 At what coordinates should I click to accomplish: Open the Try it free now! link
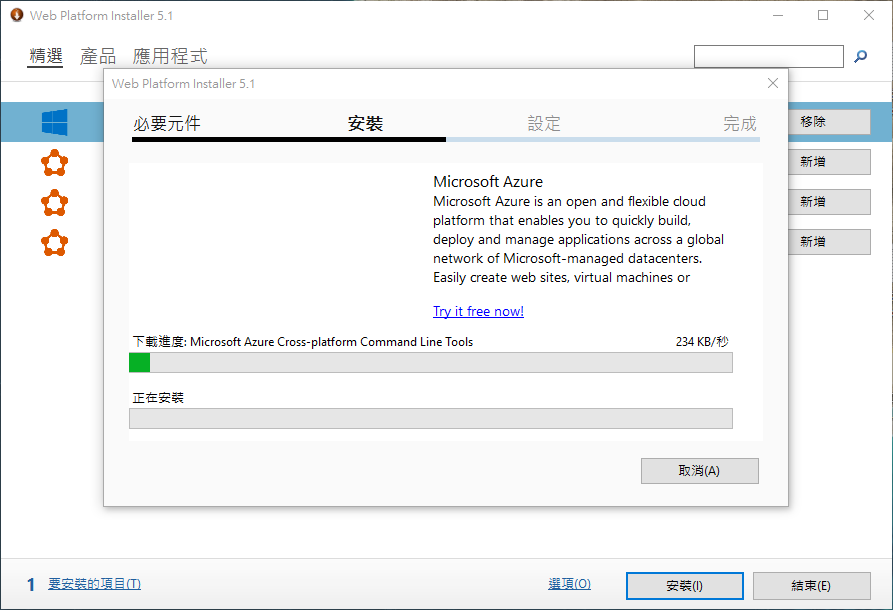tap(478, 311)
